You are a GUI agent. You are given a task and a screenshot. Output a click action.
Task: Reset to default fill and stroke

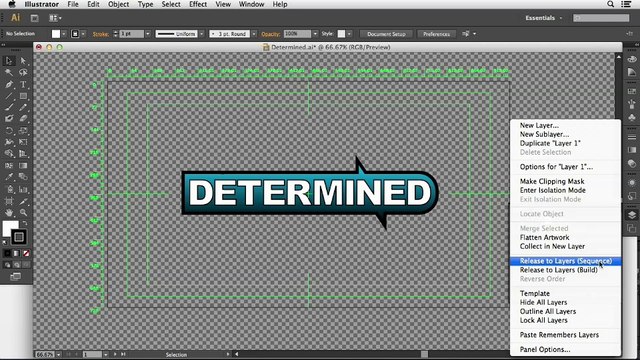[5, 242]
